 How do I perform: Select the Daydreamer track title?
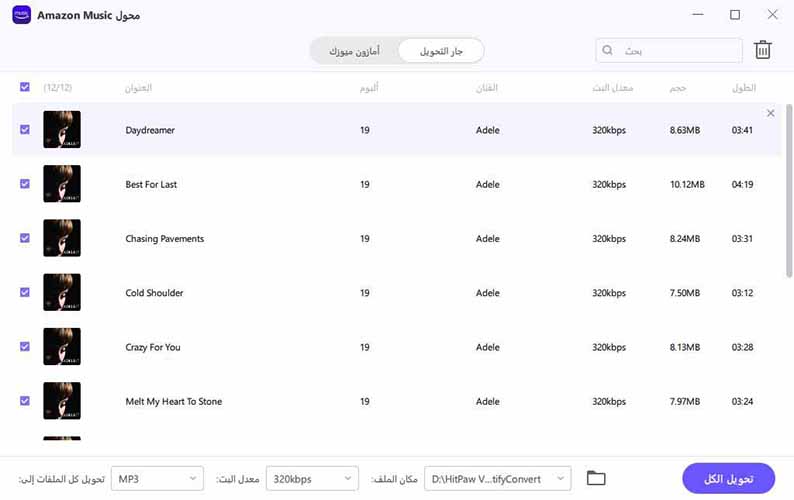point(150,130)
